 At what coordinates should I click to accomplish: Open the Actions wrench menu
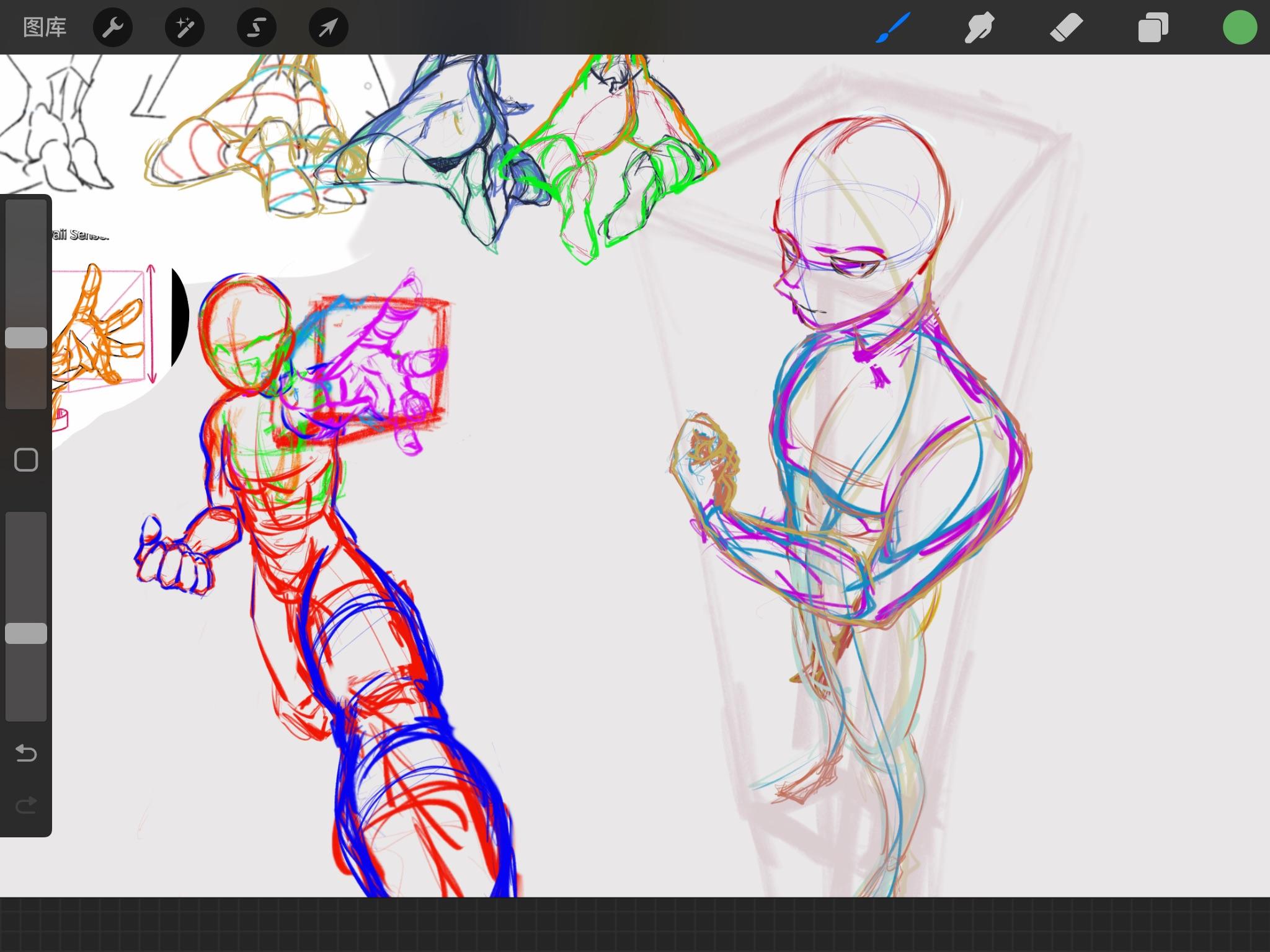click(x=113, y=27)
